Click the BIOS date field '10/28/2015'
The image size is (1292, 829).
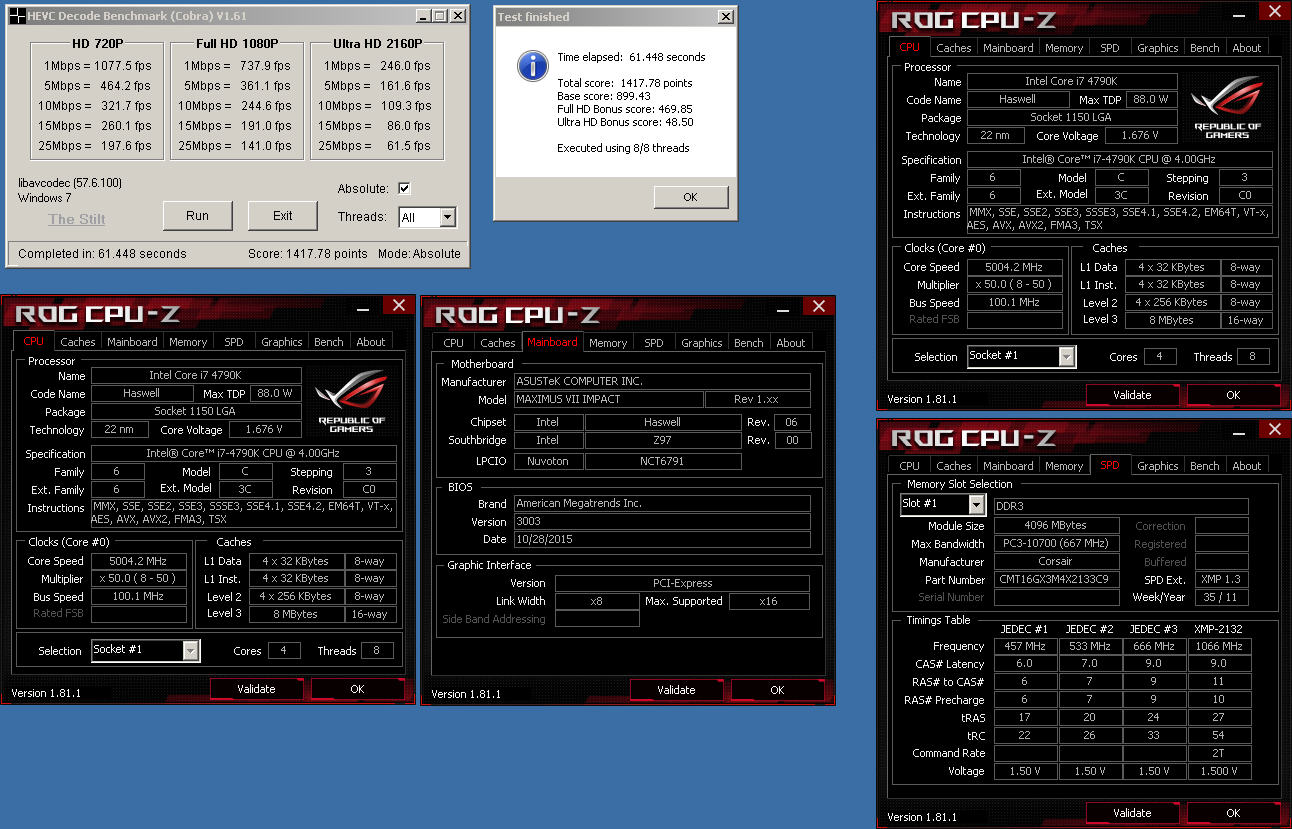pyautogui.click(x=662, y=539)
